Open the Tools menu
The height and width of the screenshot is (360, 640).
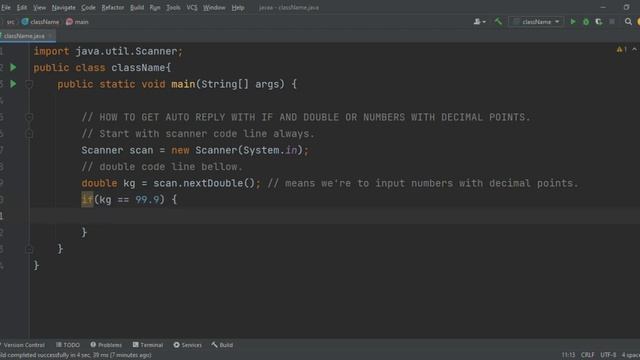tap(173, 7)
